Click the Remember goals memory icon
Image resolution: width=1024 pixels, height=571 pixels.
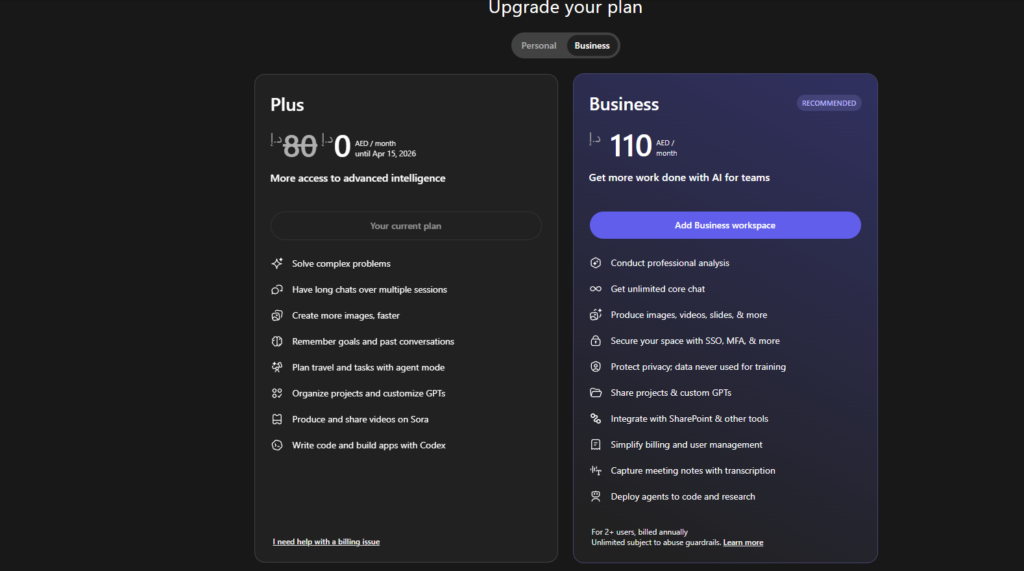pos(277,342)
